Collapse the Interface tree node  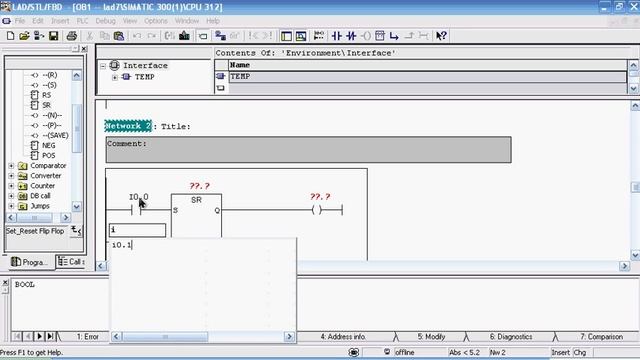pyautogui.click(x=103, y=66)
